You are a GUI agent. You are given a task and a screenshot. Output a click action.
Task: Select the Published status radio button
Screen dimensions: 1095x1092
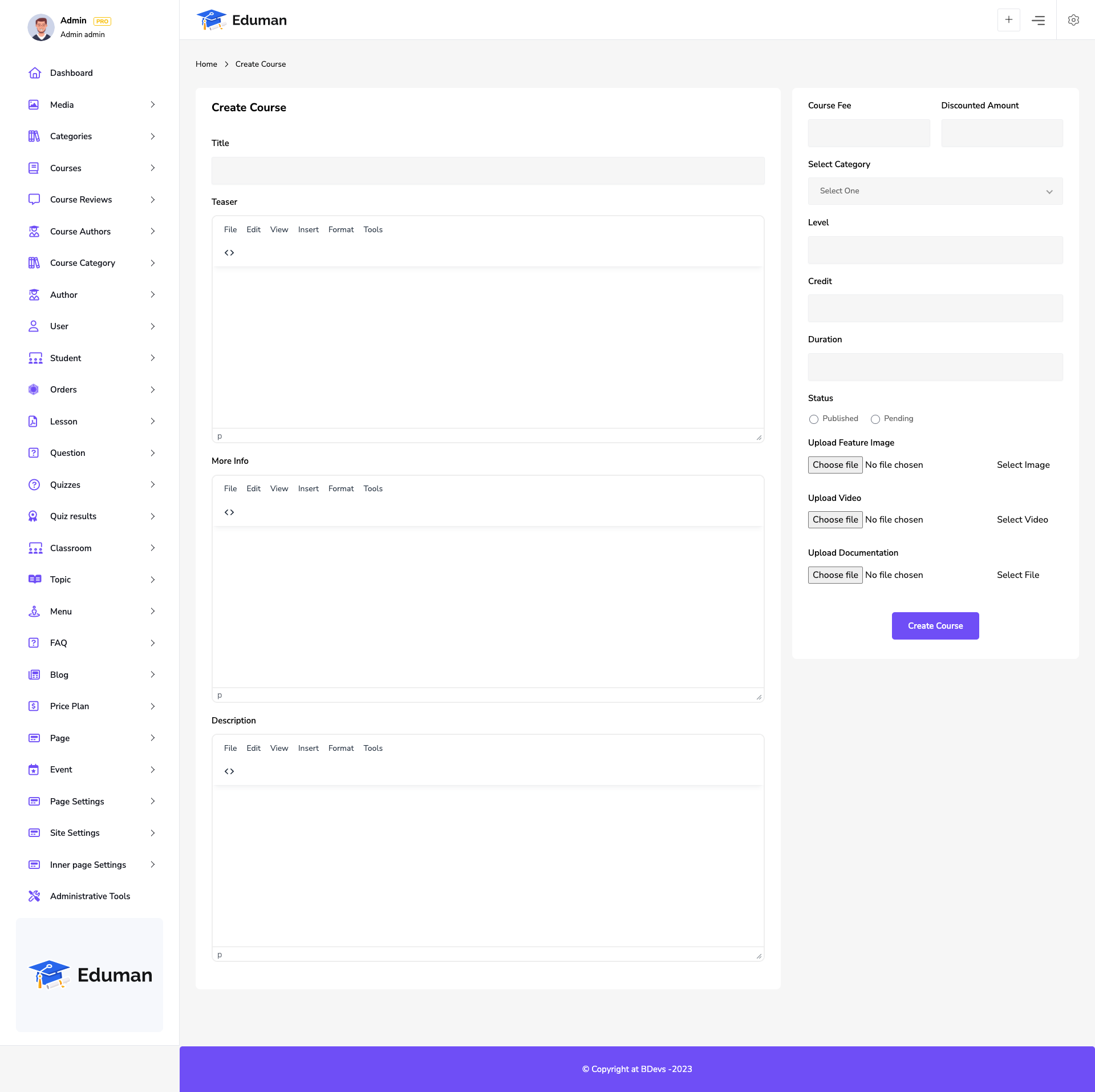click(x=814, y=419)
